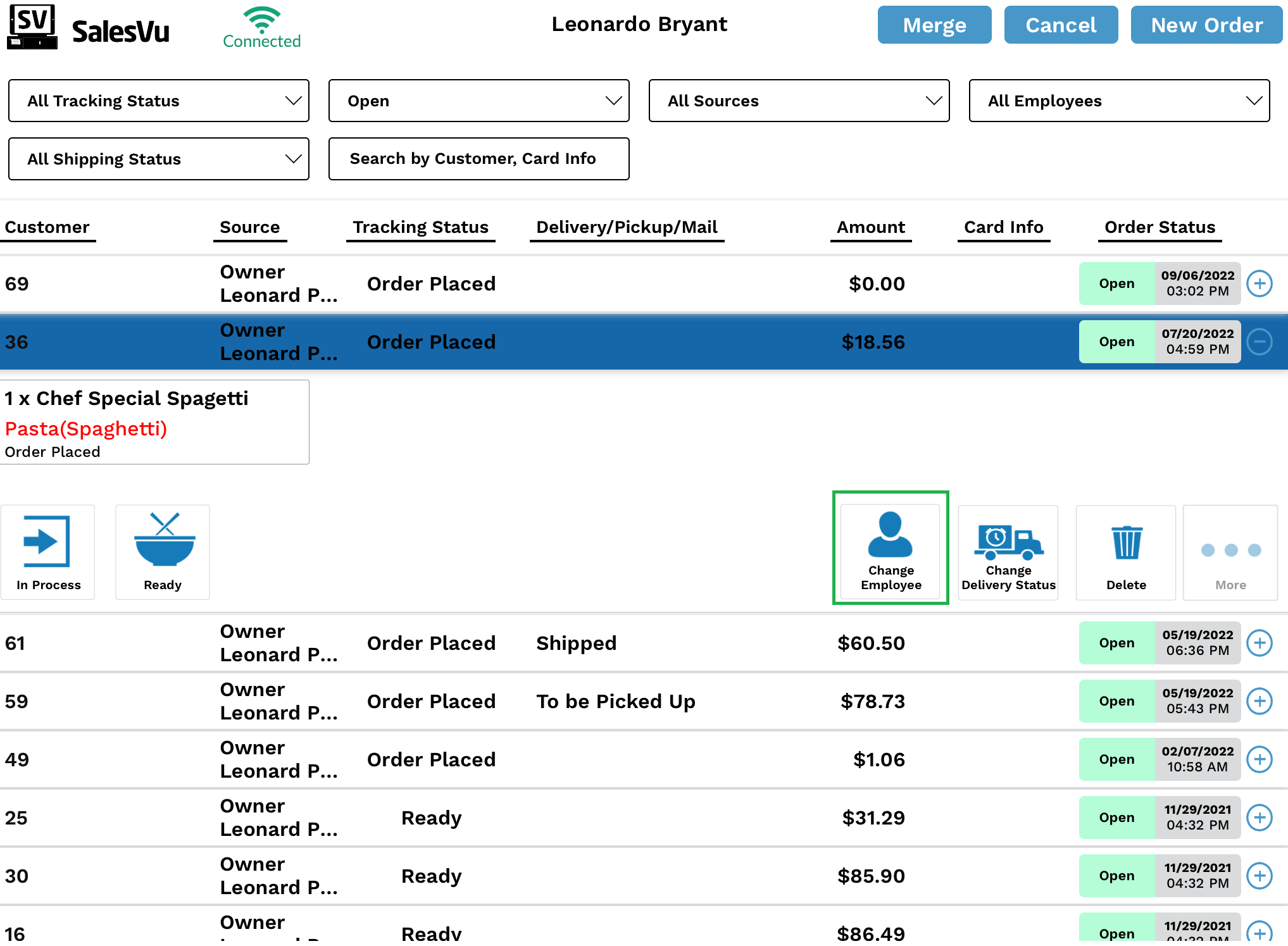
Task: Sort by Order Status column header
Action: (1160, 227)
